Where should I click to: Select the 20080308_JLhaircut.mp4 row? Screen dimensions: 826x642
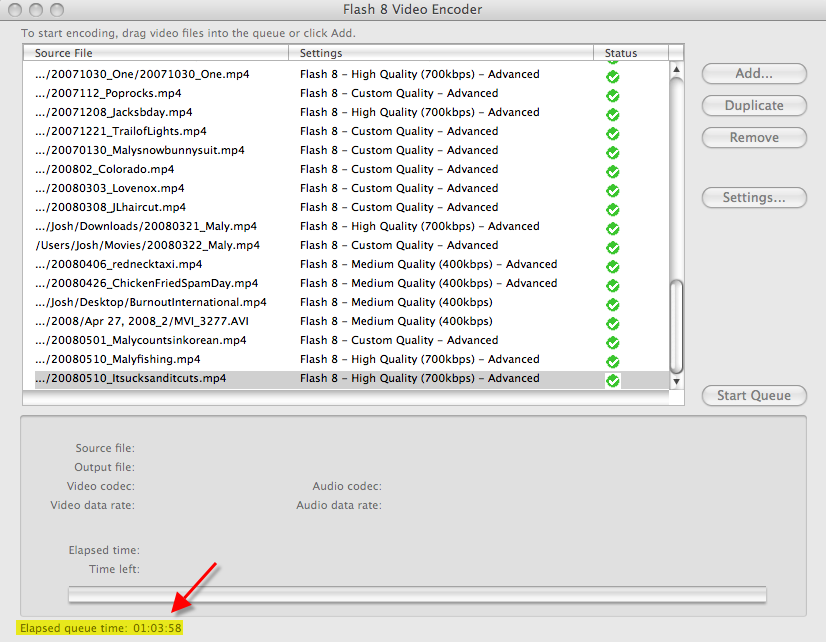pyautogui.click(x=346, y=207)
